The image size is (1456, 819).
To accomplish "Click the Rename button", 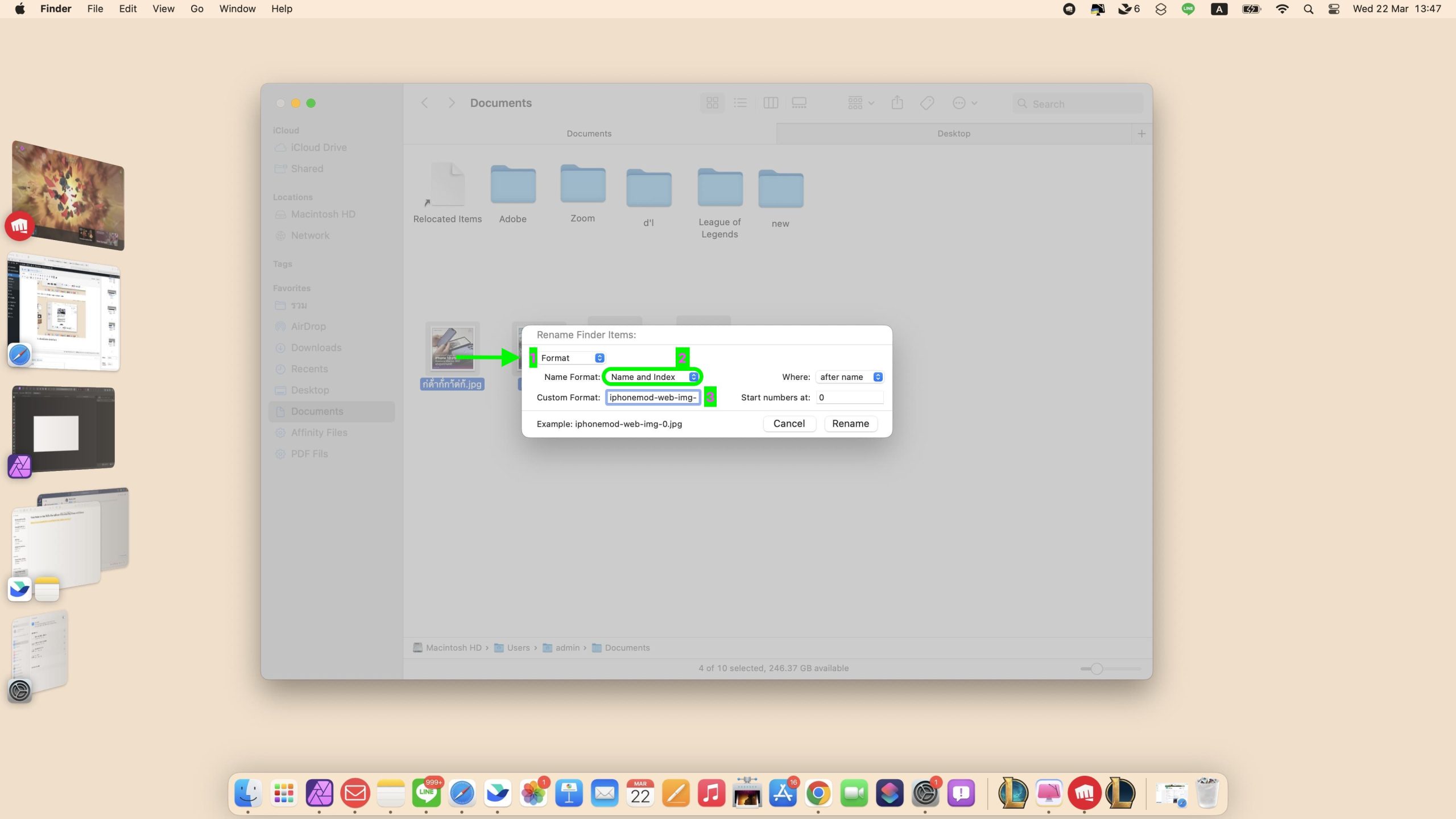I will [x=850, y=424].
